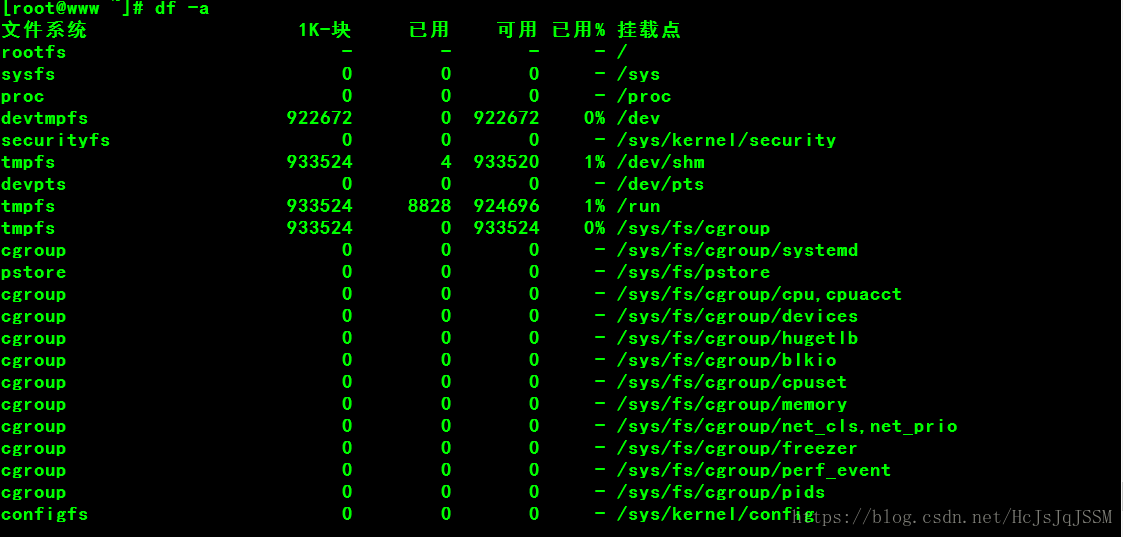The image size is (1123, 537).
Task: Click "tmpfs" in the /dev/shm row
Action: [29, 163]
